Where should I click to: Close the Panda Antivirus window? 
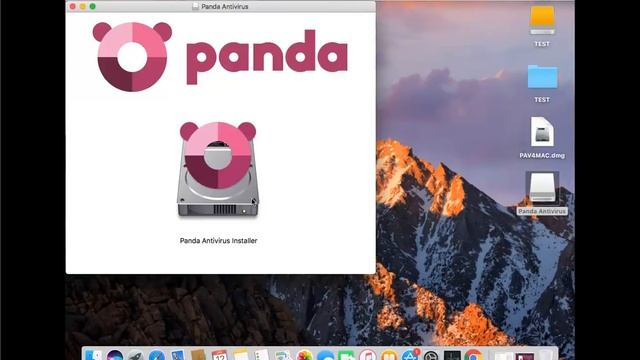[73, 7]
